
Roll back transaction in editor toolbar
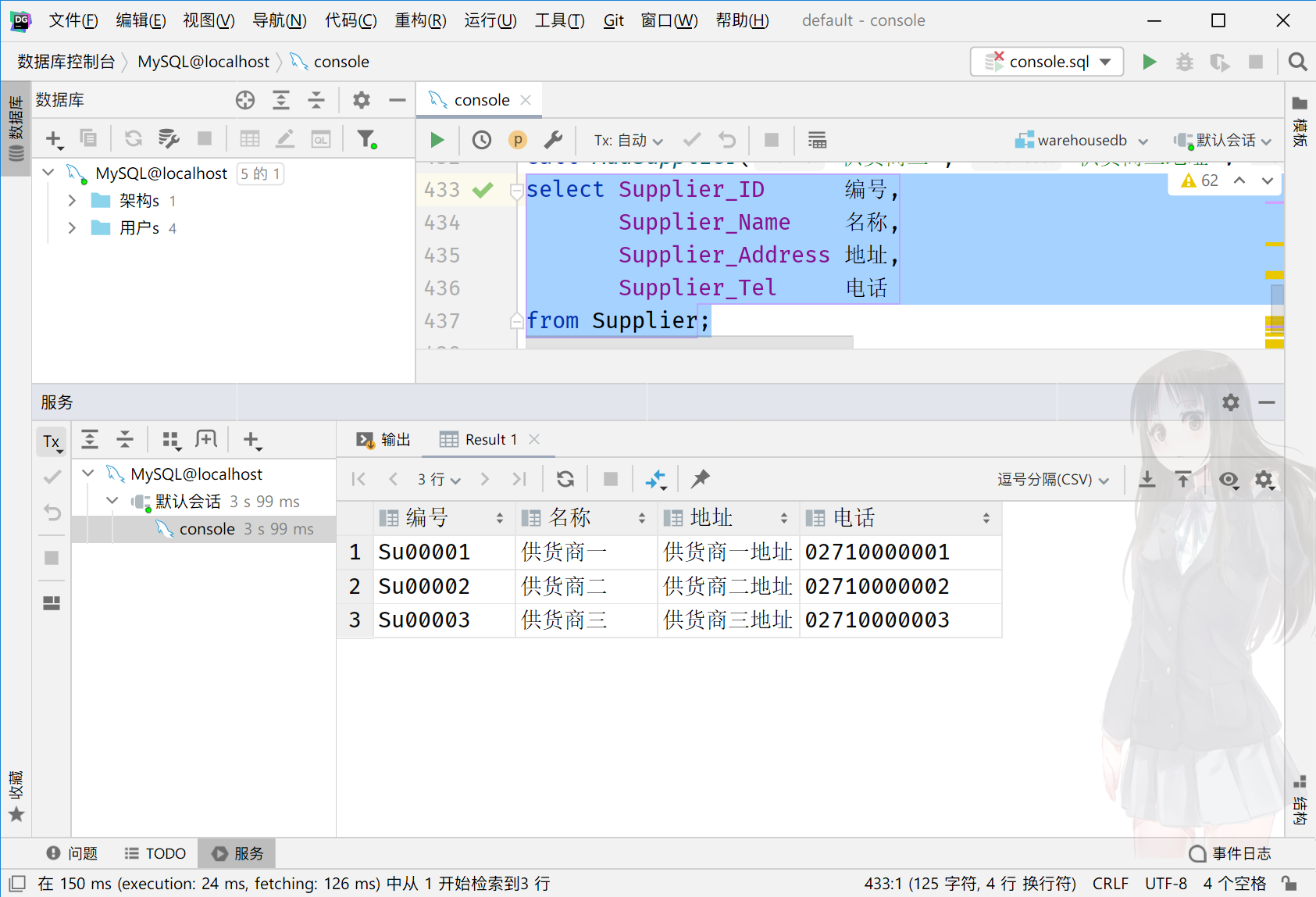727,140
